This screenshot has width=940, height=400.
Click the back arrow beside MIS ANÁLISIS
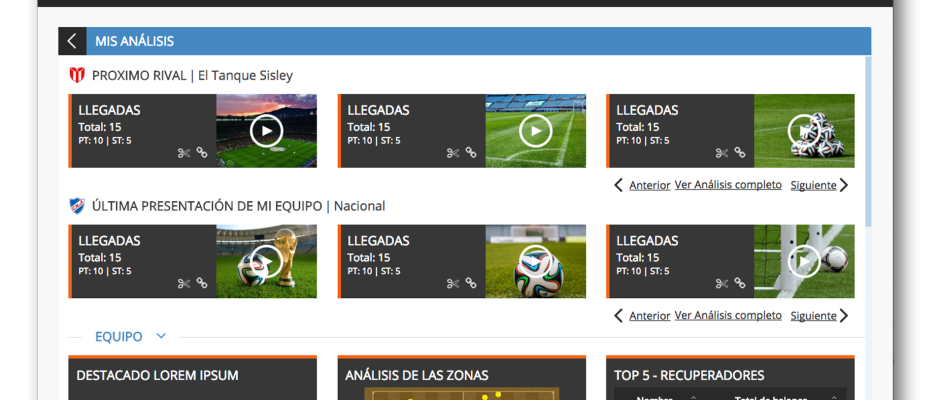point(72,41)
